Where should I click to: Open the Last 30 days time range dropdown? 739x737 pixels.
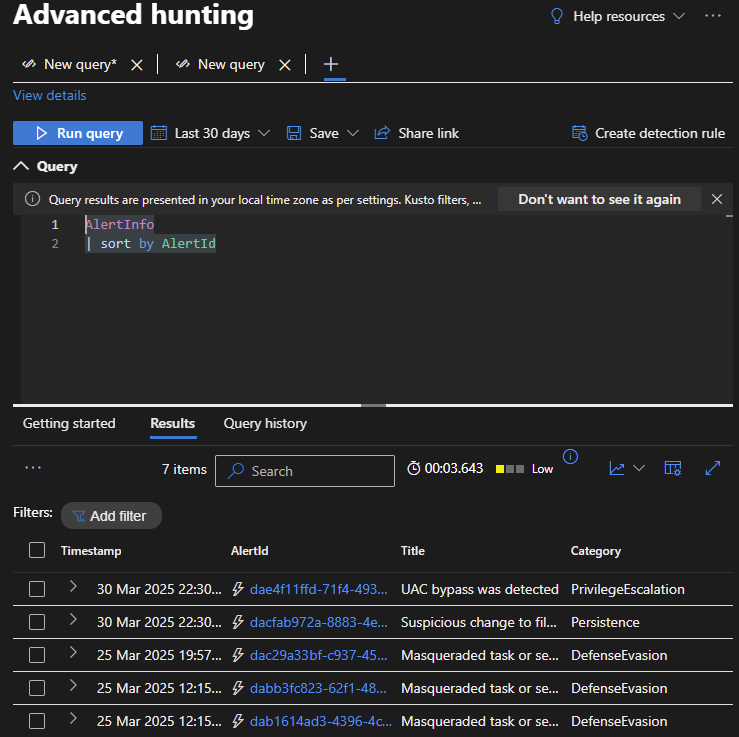(211, 133)
